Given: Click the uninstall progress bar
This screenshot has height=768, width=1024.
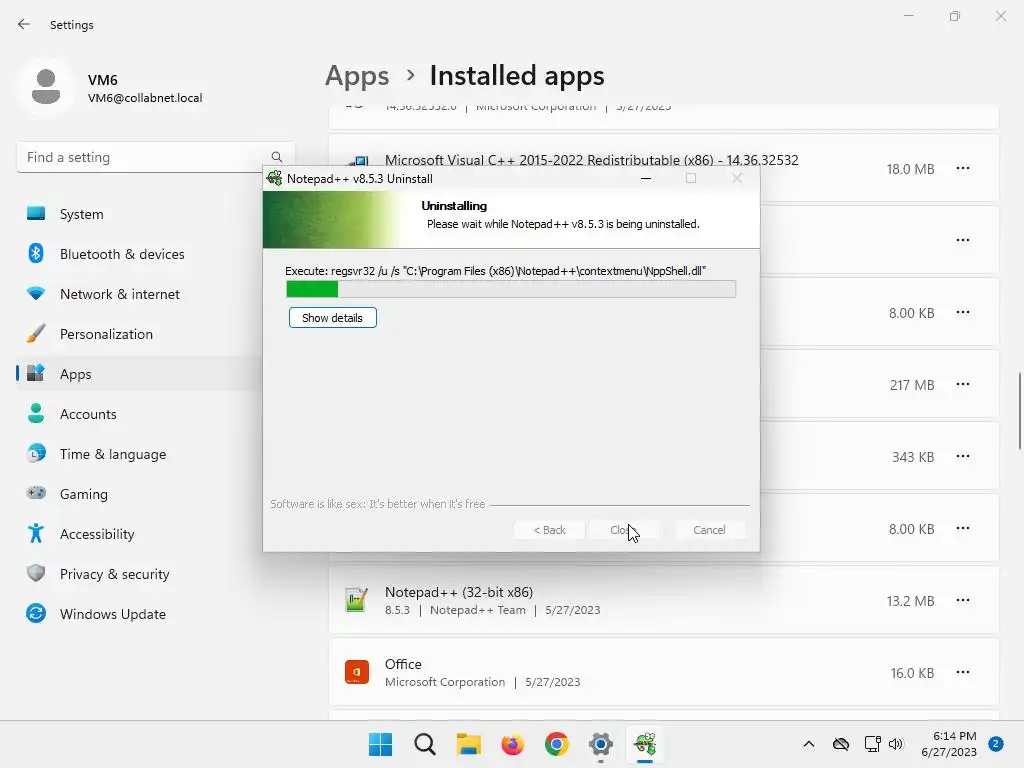Looking at the screenshot, I should [x=511, y=289].
